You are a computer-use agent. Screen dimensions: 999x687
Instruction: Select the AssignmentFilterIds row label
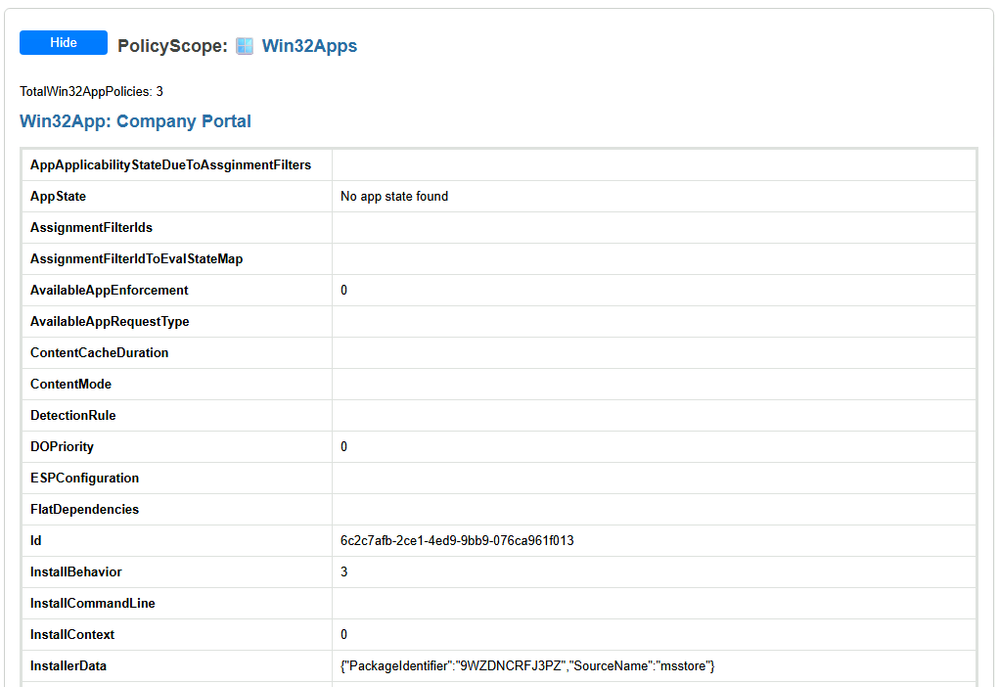(91, 228)
